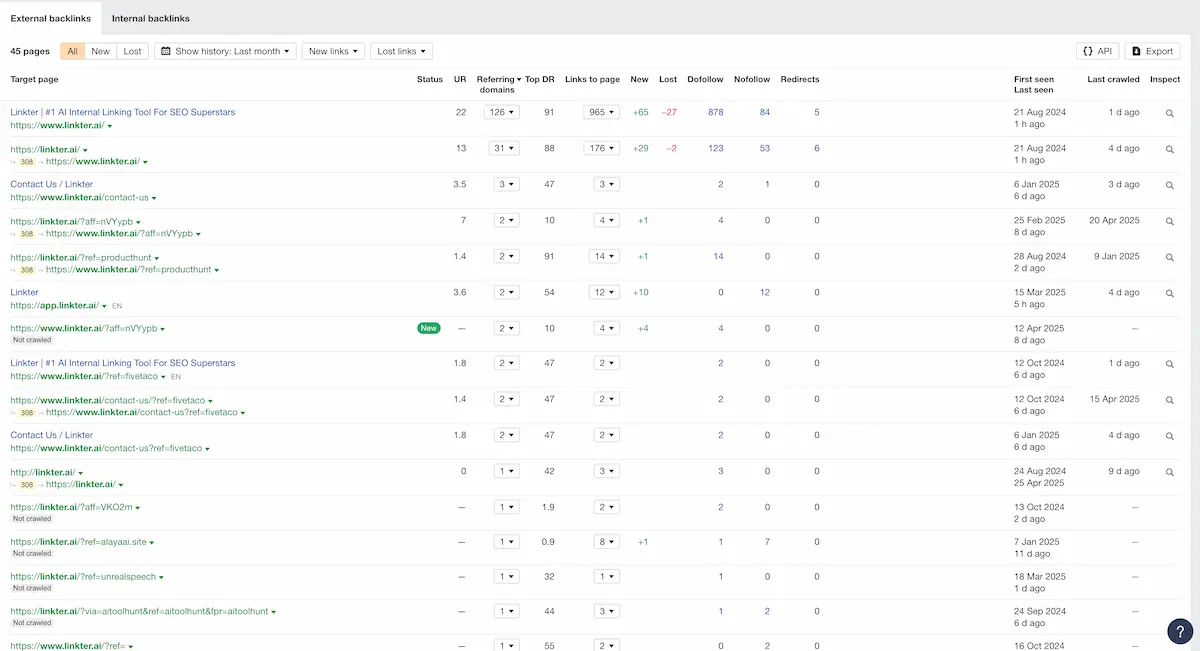Expand links to page 12 dropdown

tap(606, 293)
